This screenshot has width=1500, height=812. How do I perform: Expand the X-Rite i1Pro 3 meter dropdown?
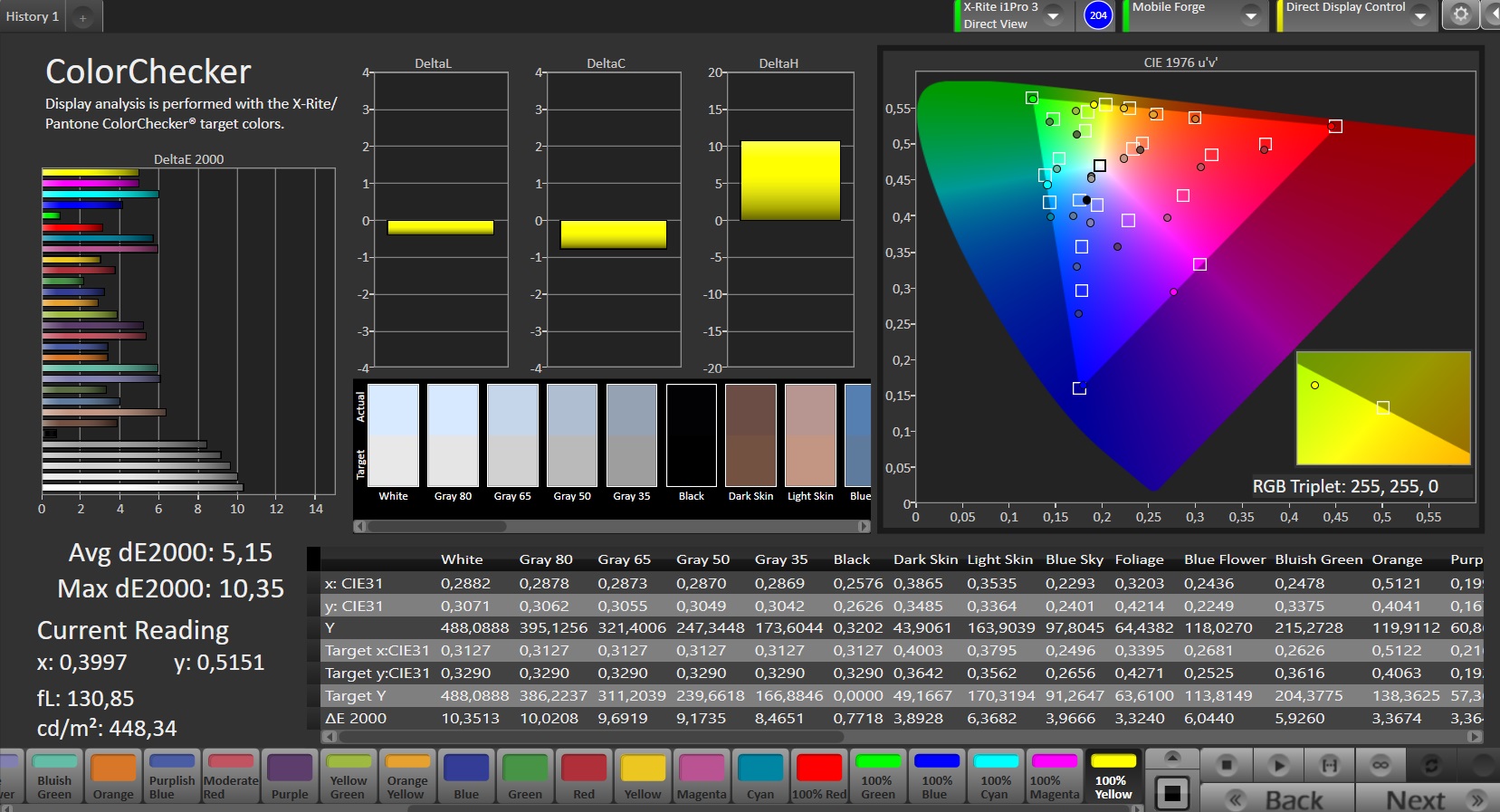click(x=1054, y=16)
